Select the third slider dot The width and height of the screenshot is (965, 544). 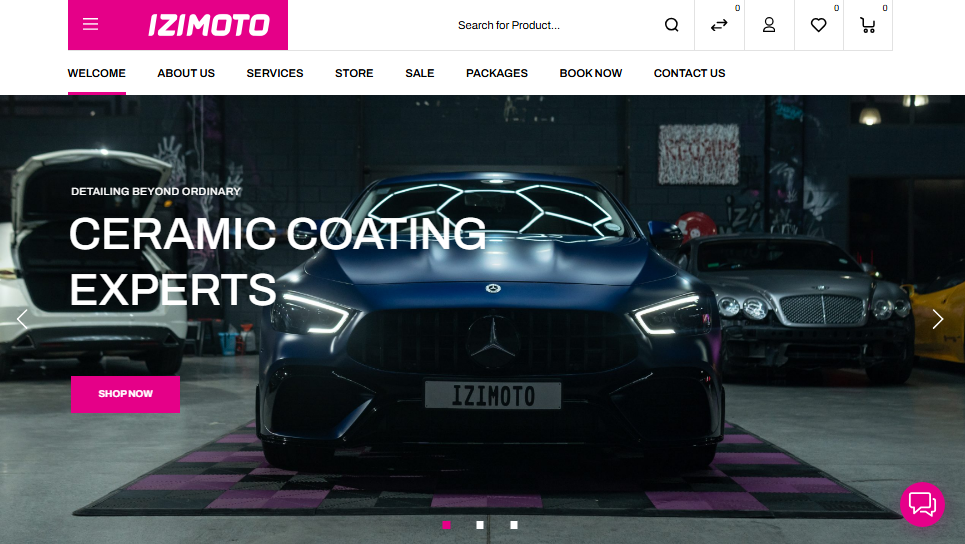514,525
